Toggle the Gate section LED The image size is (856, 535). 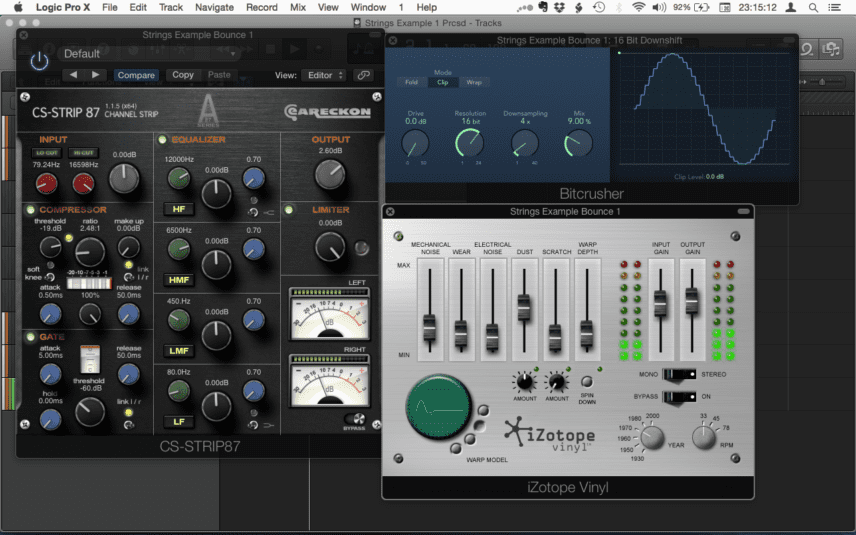point(31,337)
